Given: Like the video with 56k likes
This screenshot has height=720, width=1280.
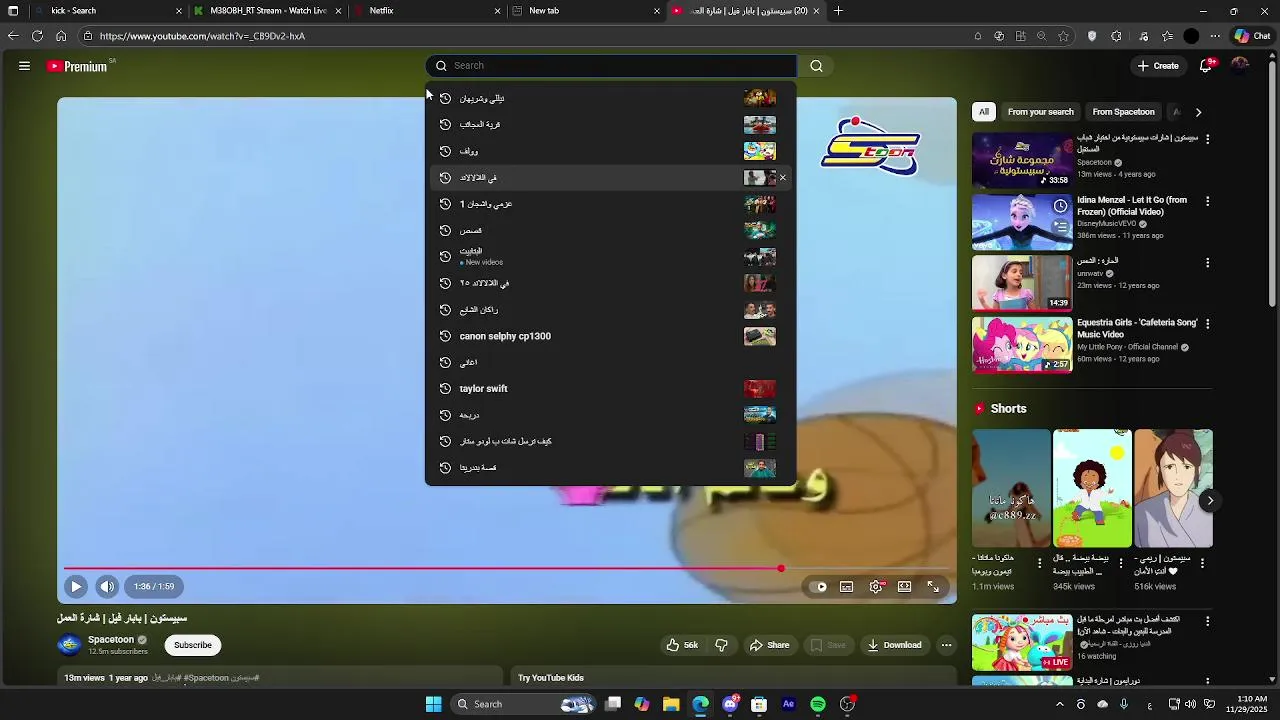Looking at the screenshot, I should pyautogui.click(x=682, y=645).
